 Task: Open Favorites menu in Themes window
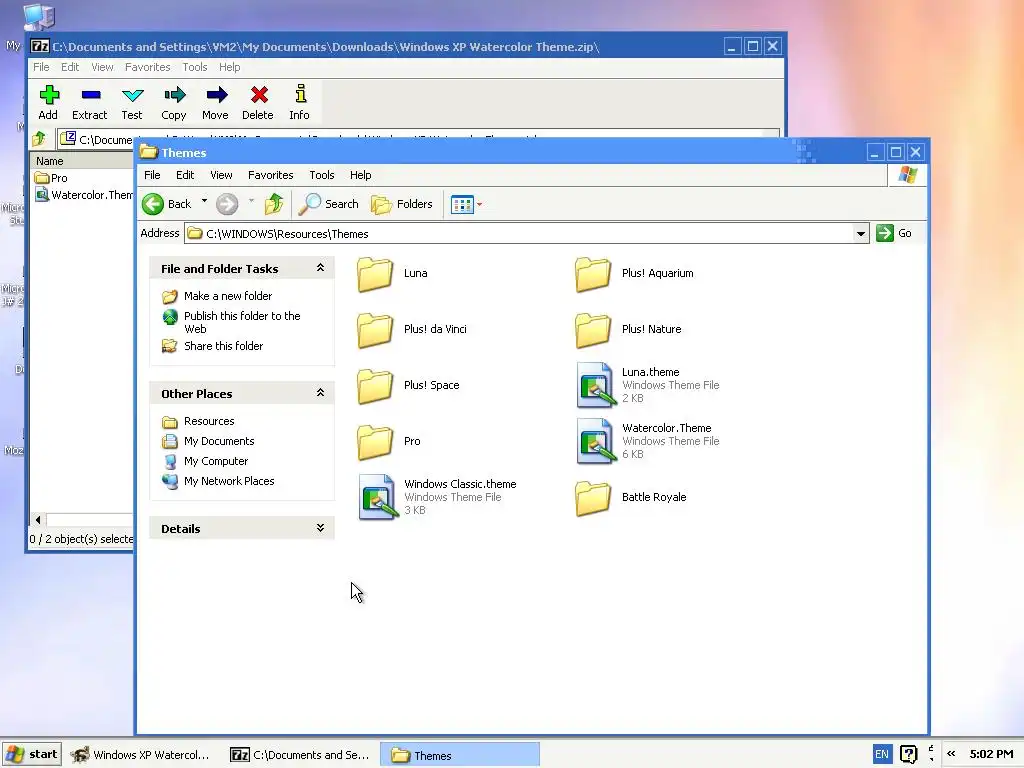tap(270, 175)
